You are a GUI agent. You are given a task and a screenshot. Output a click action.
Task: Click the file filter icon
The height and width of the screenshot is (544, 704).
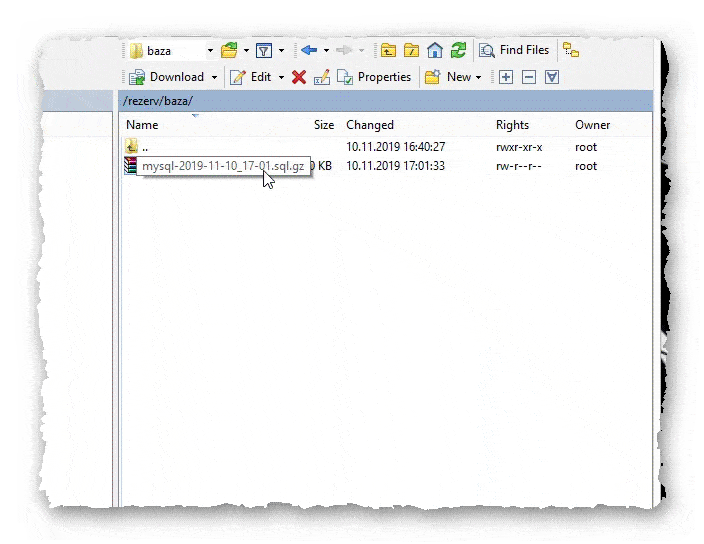click(x=264, y=51)
